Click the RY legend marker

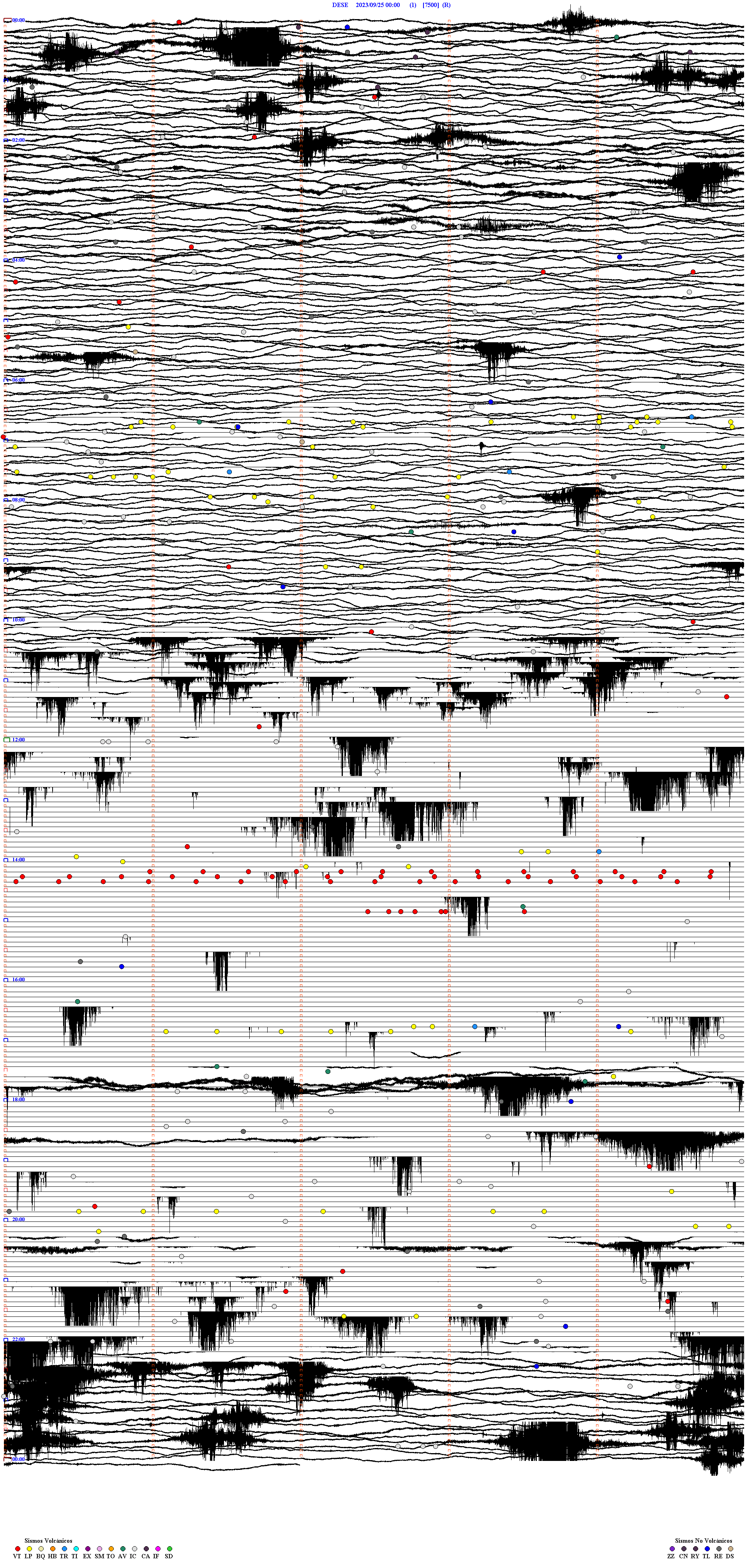(696, 1549)
